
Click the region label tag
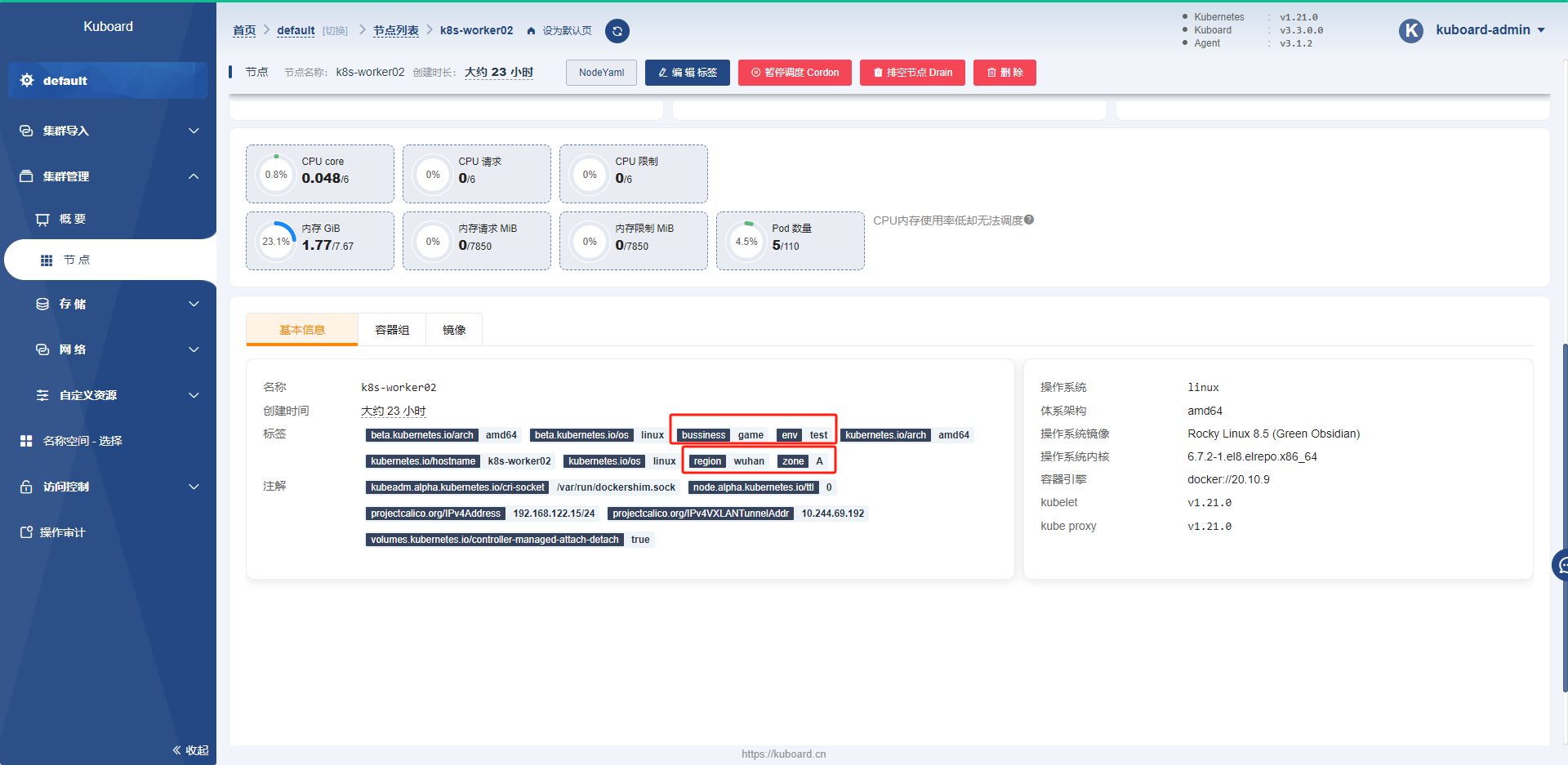pos(707,461)
